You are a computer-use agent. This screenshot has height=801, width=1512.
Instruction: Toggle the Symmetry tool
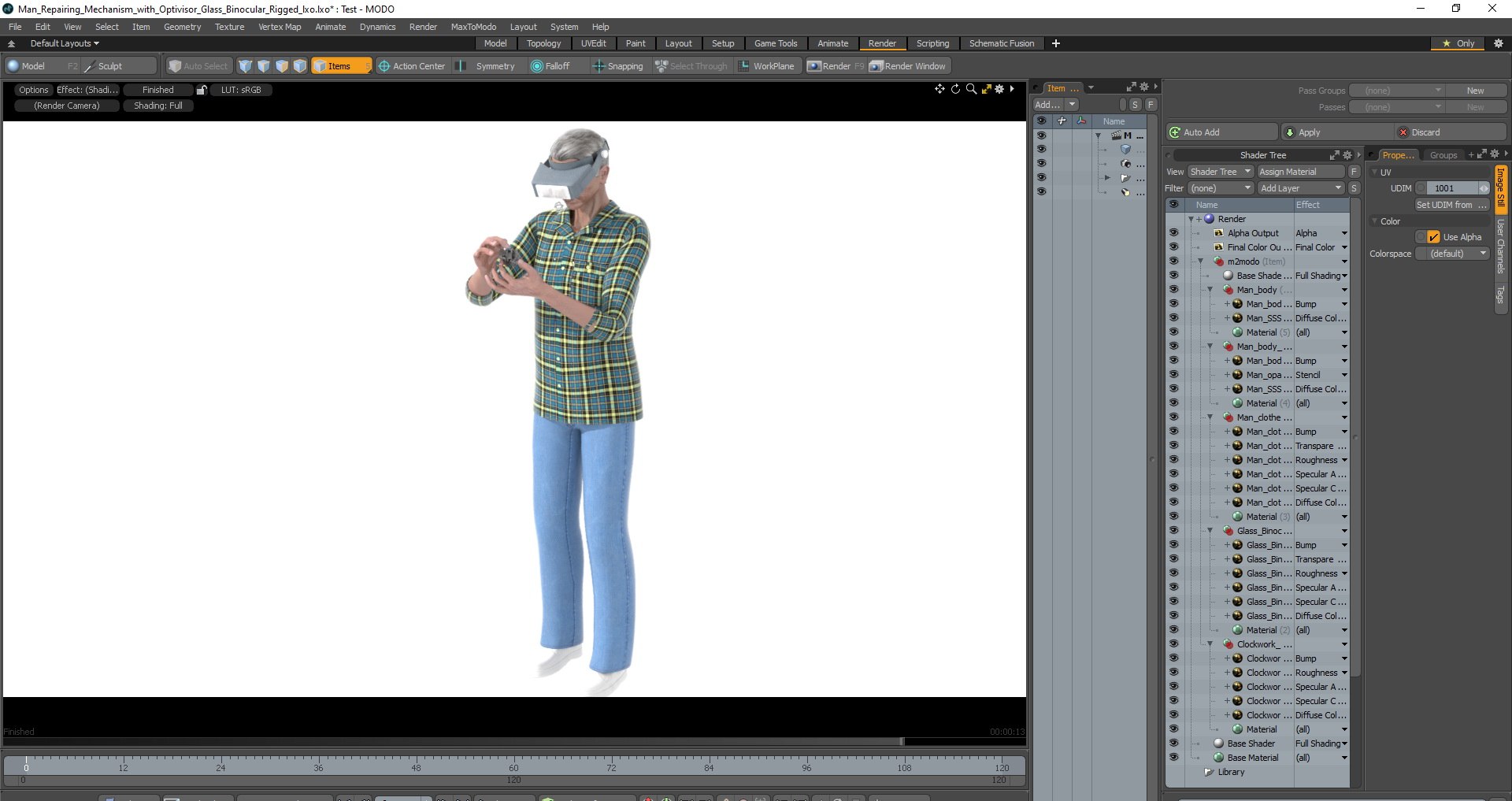click(487, 66)
